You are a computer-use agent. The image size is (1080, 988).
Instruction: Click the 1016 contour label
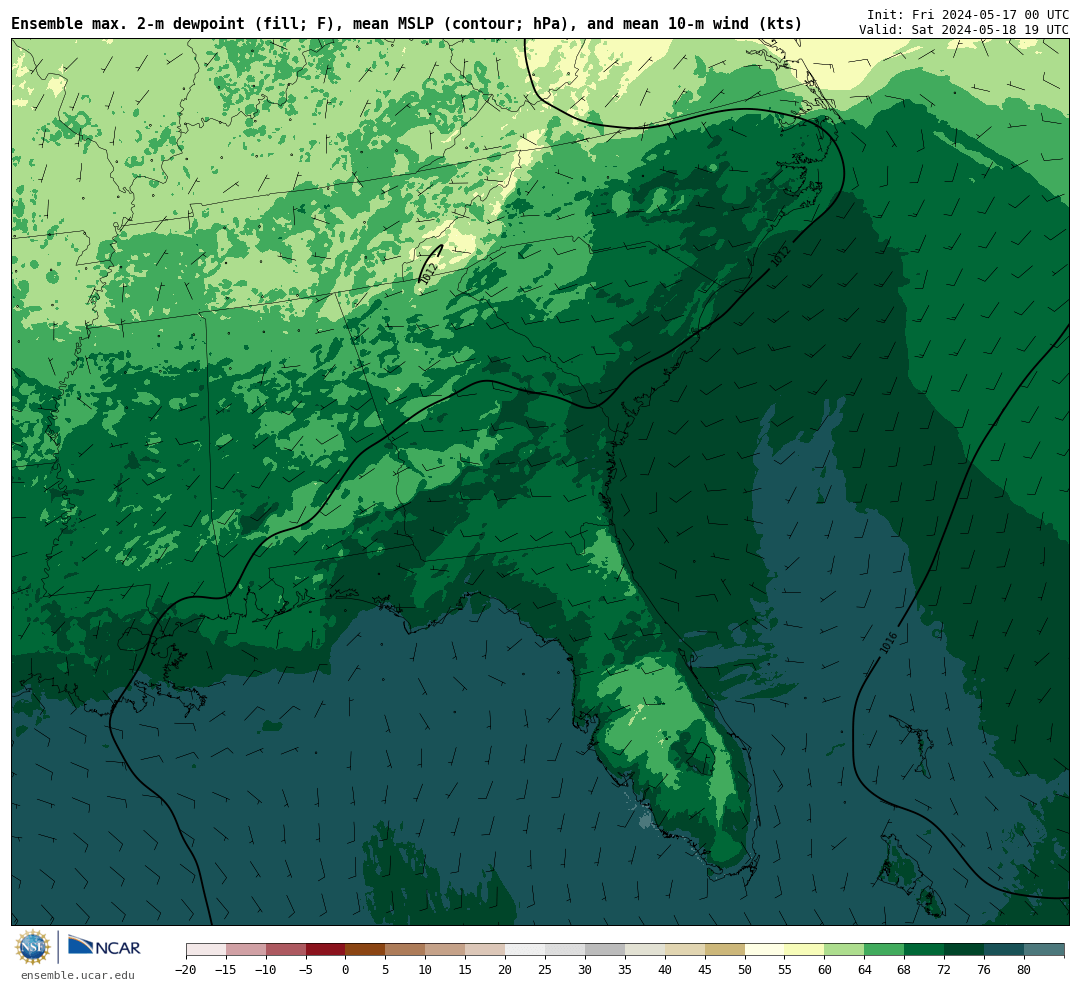click(x=889, y=643)
